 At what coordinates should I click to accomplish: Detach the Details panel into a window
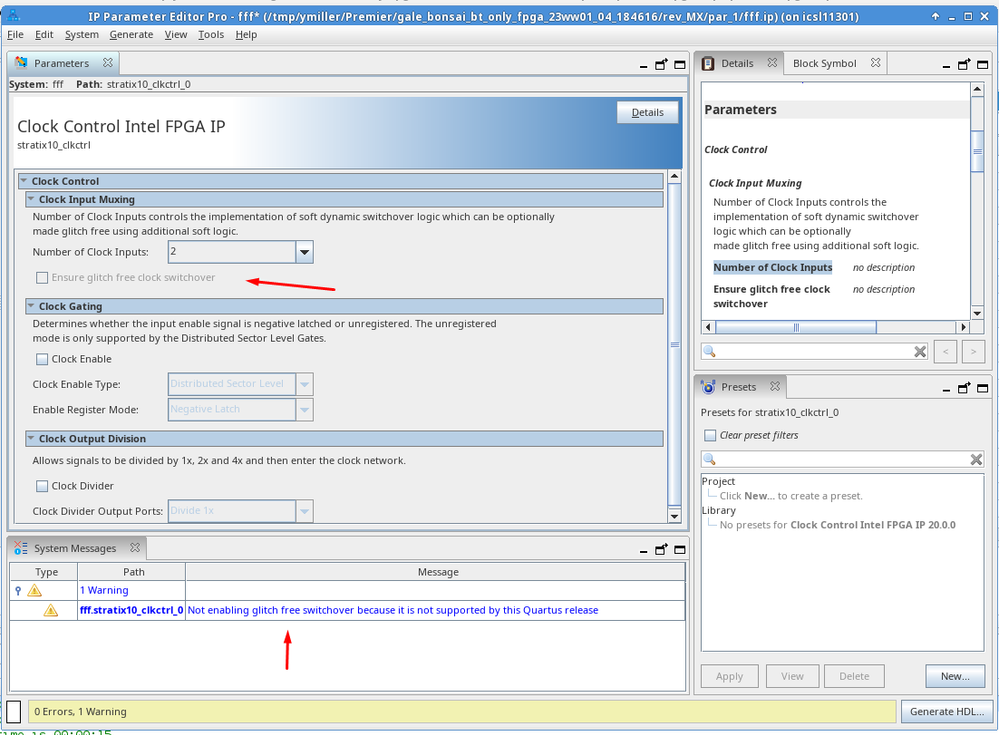[x=964, y=64]
